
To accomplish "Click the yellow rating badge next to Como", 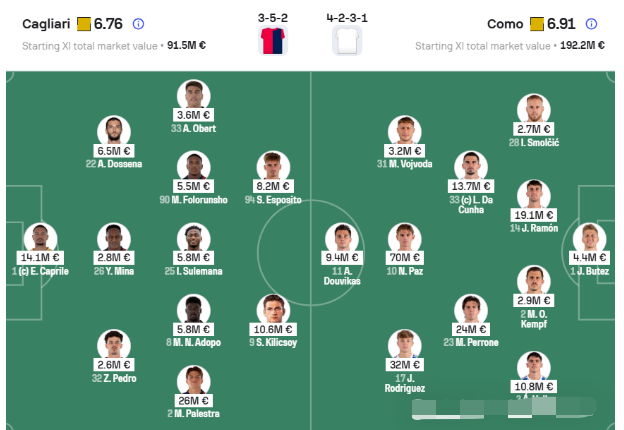I will coord(537,23).
